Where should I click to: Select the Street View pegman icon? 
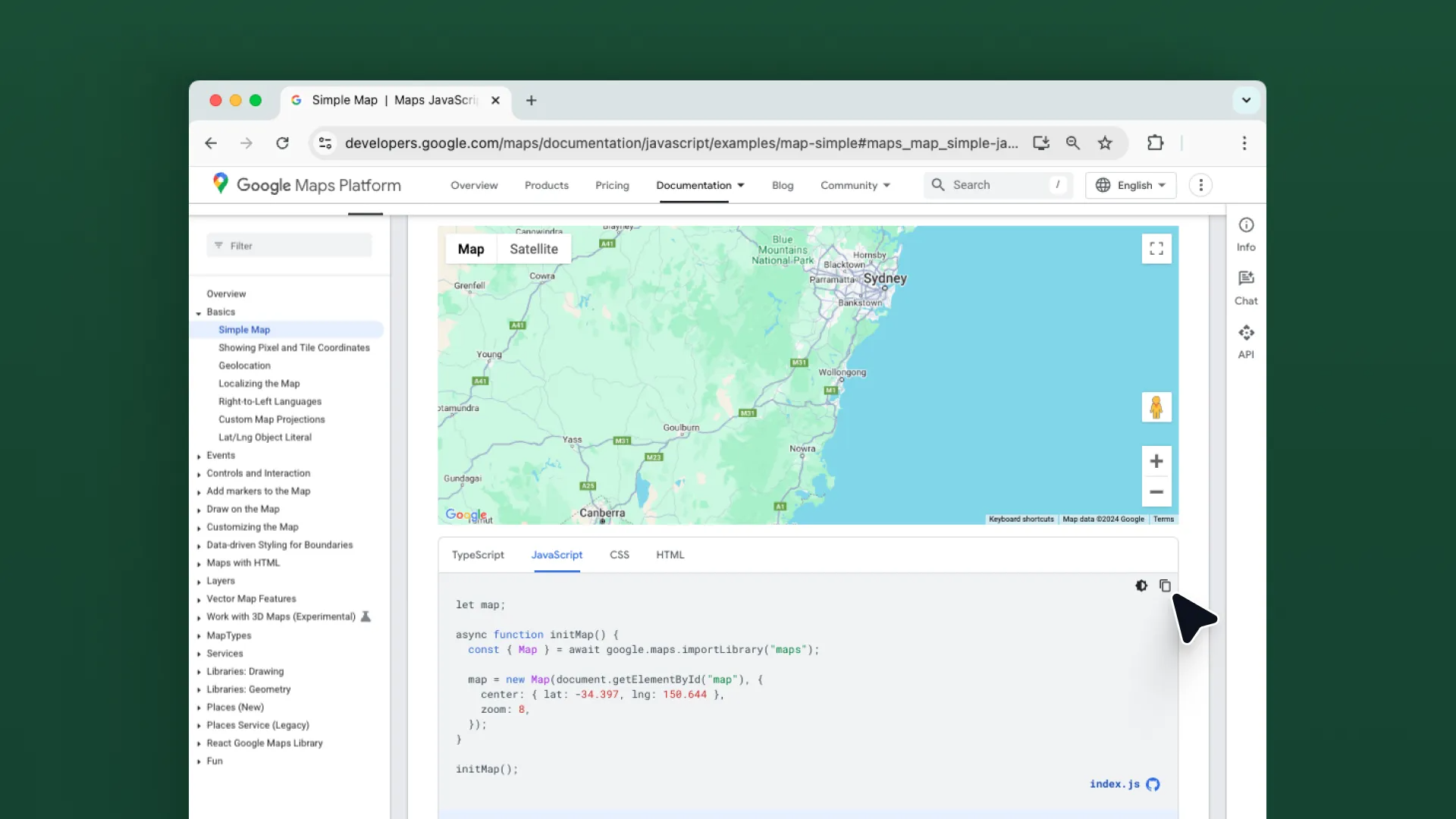click(1156, 407)
